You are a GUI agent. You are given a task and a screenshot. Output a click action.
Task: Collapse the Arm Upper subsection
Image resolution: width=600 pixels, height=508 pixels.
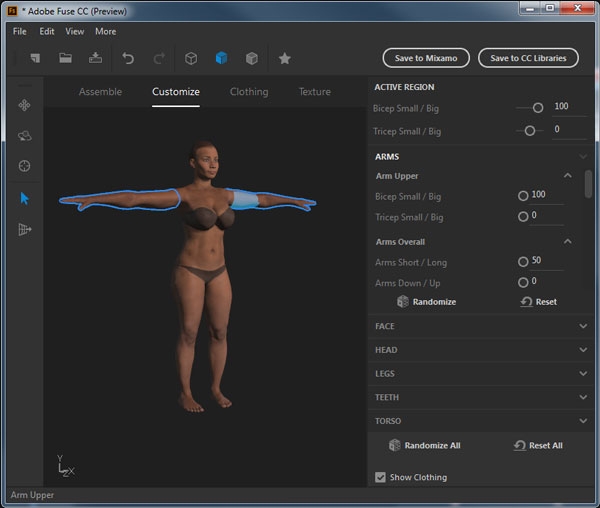pos(568,176)
